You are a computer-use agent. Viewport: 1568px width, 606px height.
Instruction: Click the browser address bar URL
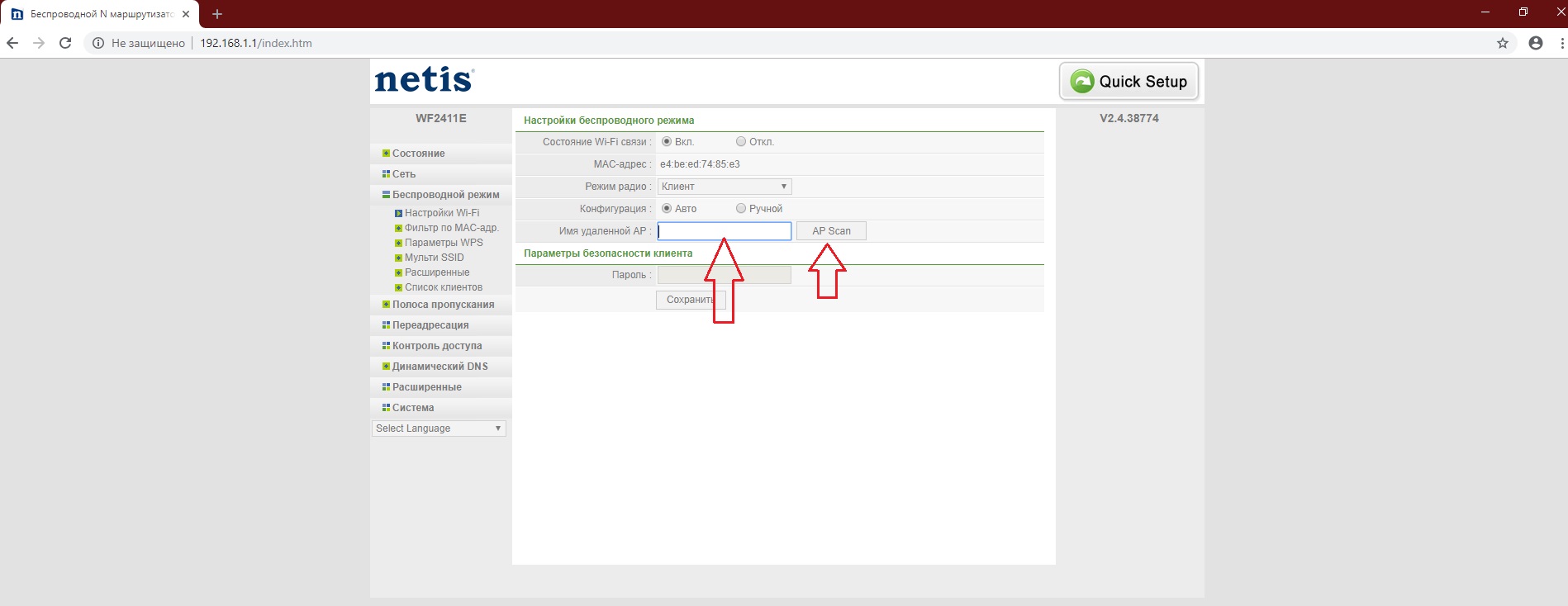[x=256, y=43]
